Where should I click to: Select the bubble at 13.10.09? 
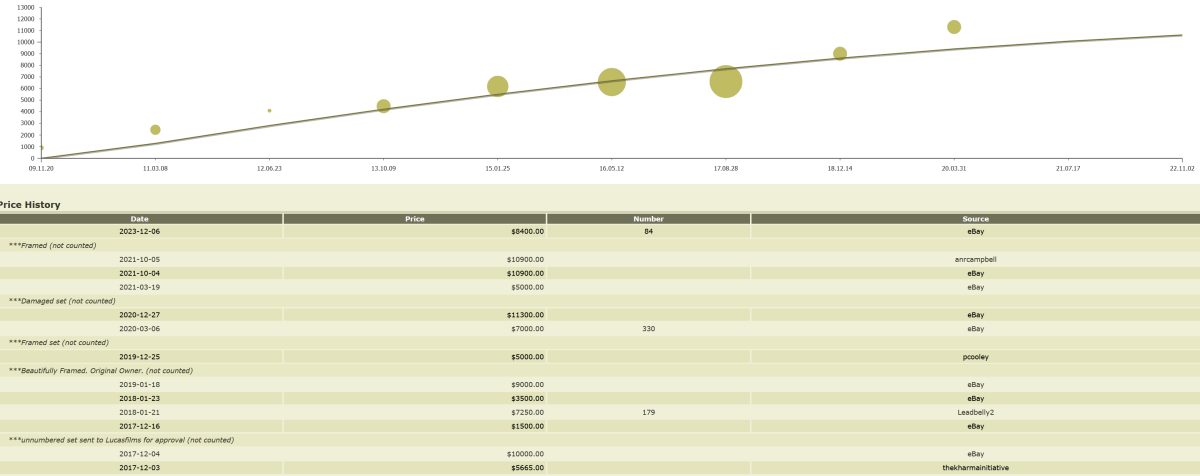(384, 106)
